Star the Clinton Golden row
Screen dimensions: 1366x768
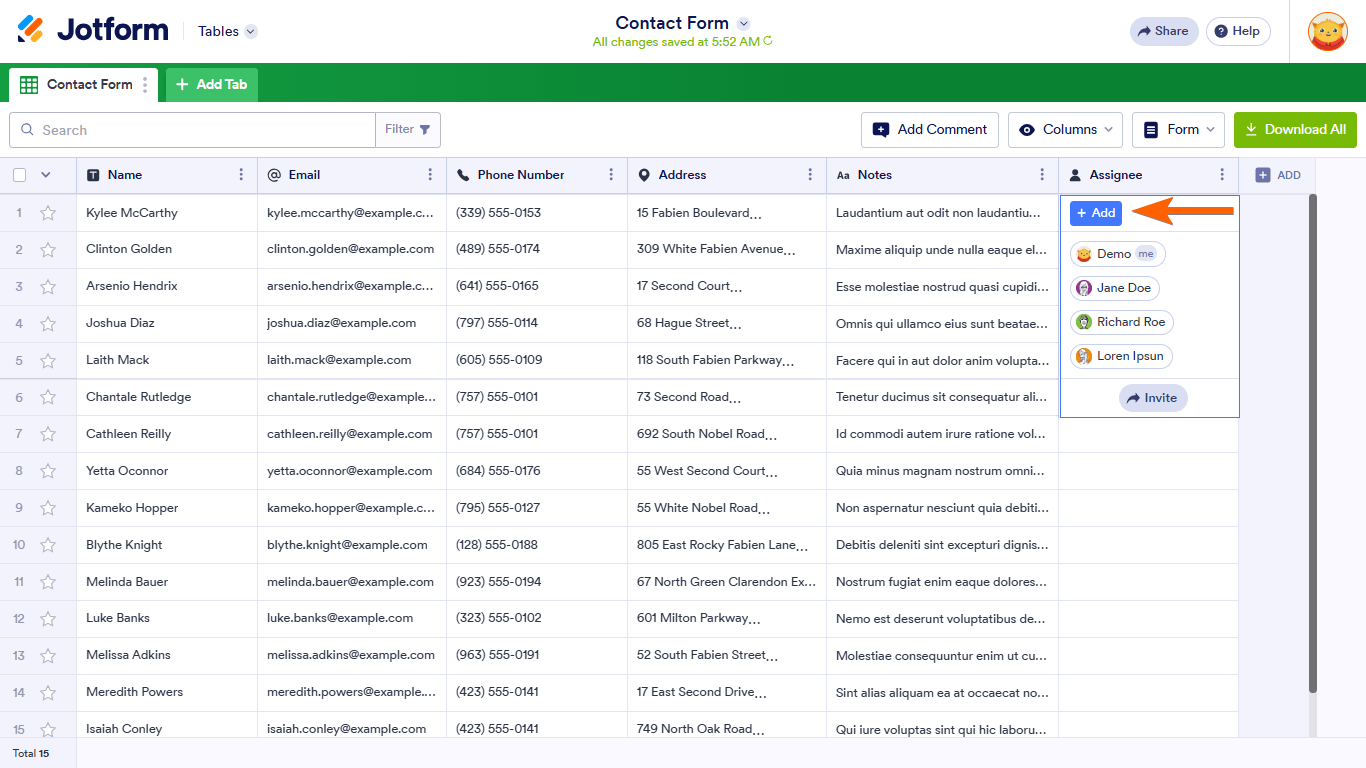48,250
